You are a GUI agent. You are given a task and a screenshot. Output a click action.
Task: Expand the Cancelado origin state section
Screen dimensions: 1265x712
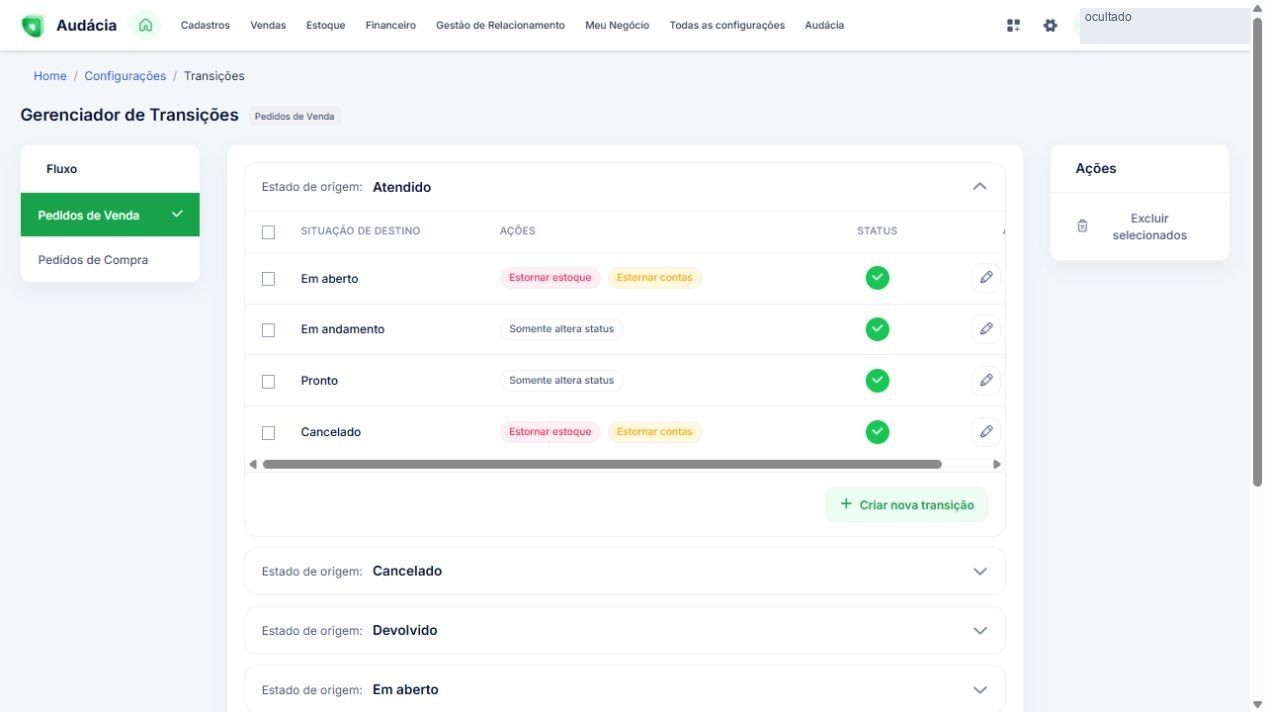tap(980, 572)
